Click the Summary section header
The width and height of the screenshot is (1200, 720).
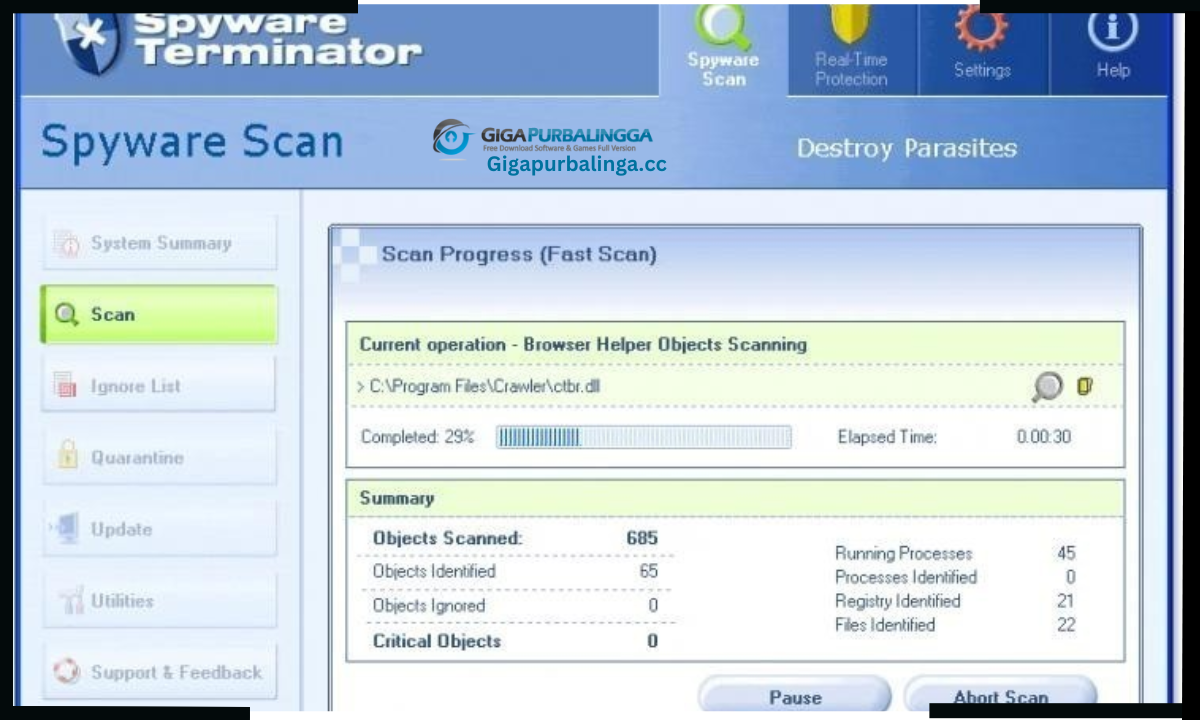tap(397, 498)
